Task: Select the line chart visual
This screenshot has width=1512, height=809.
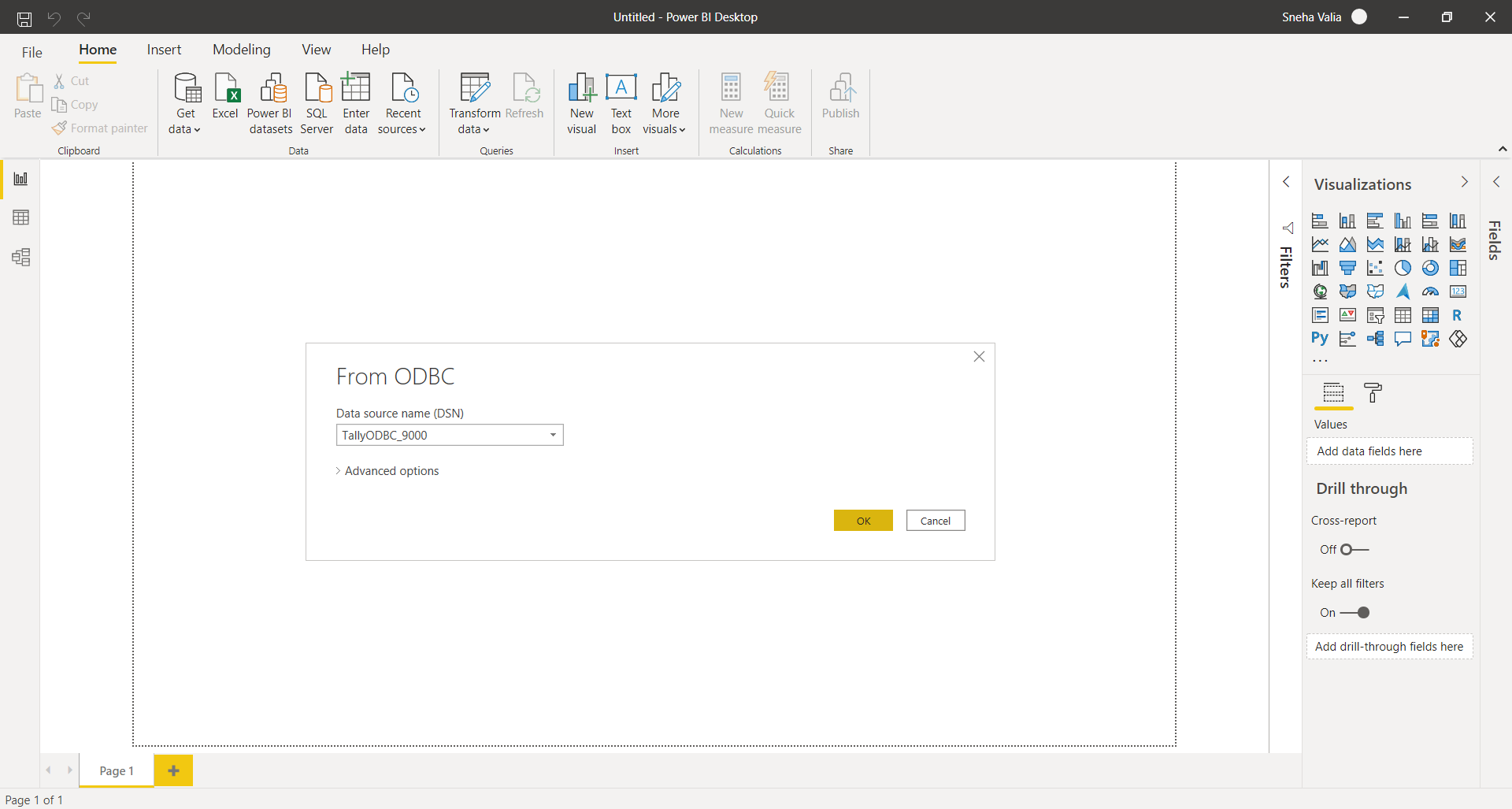Action: point(1320,245)
